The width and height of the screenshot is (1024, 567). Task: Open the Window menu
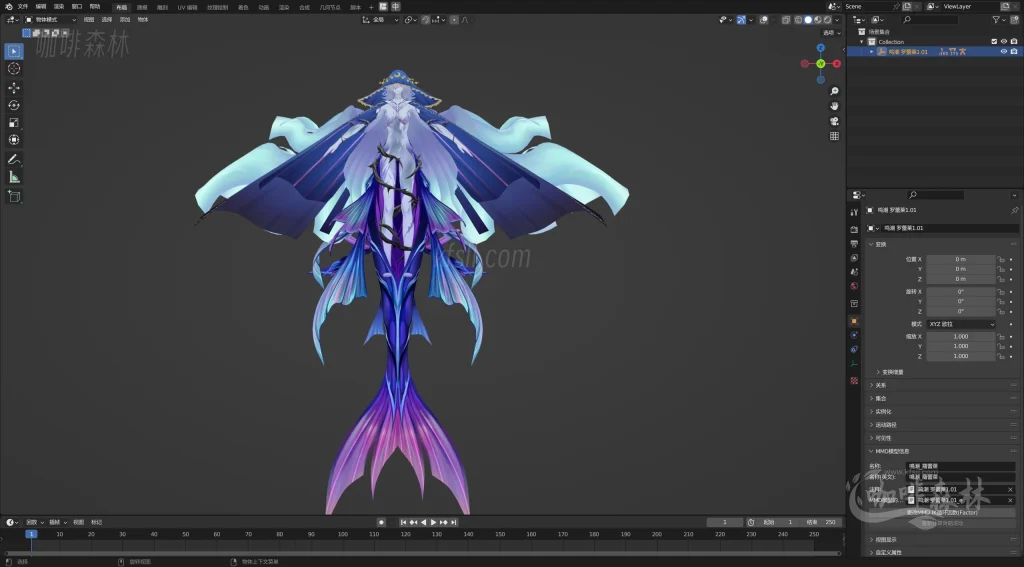coord(77,7)
